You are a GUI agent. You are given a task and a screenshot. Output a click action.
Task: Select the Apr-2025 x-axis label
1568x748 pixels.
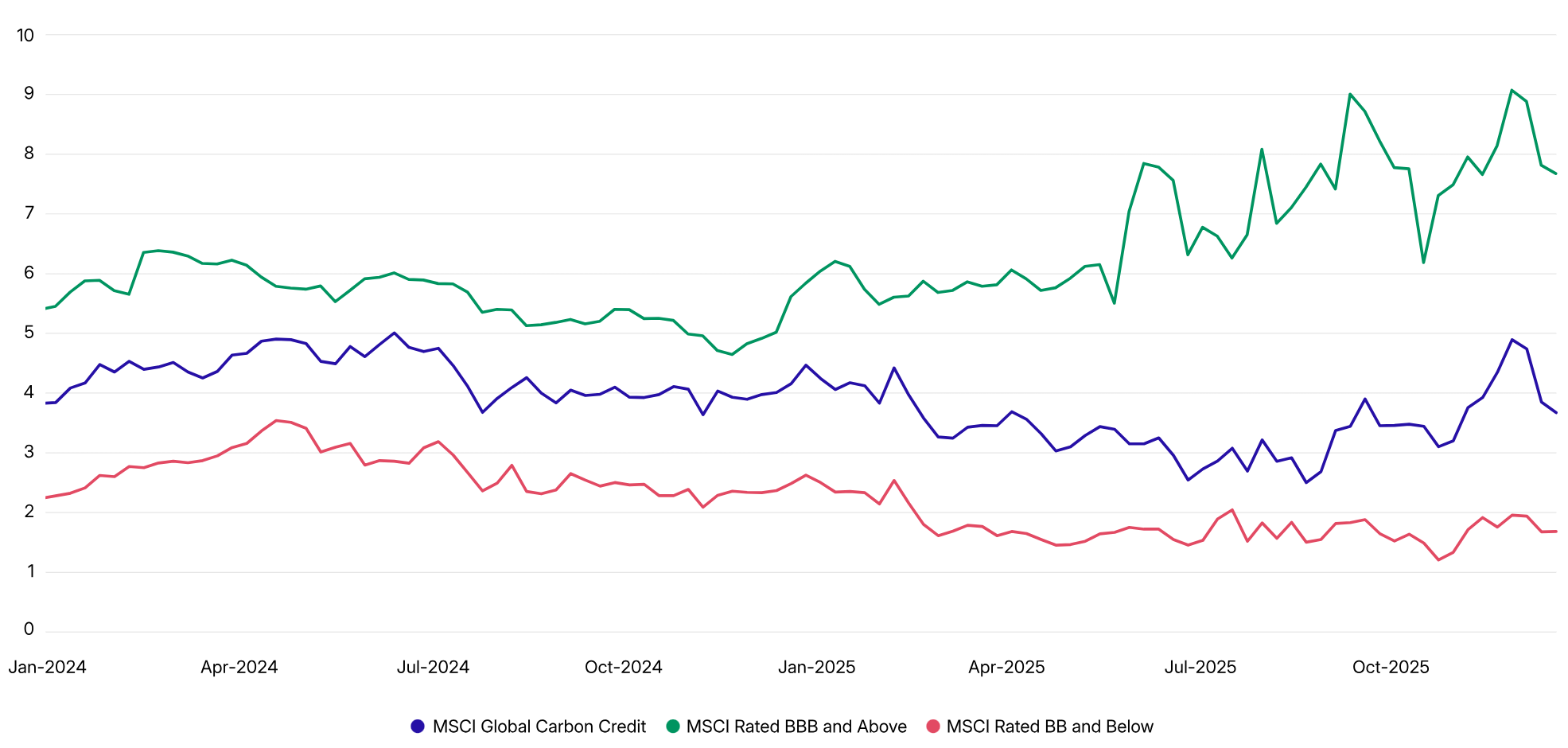1006,667
